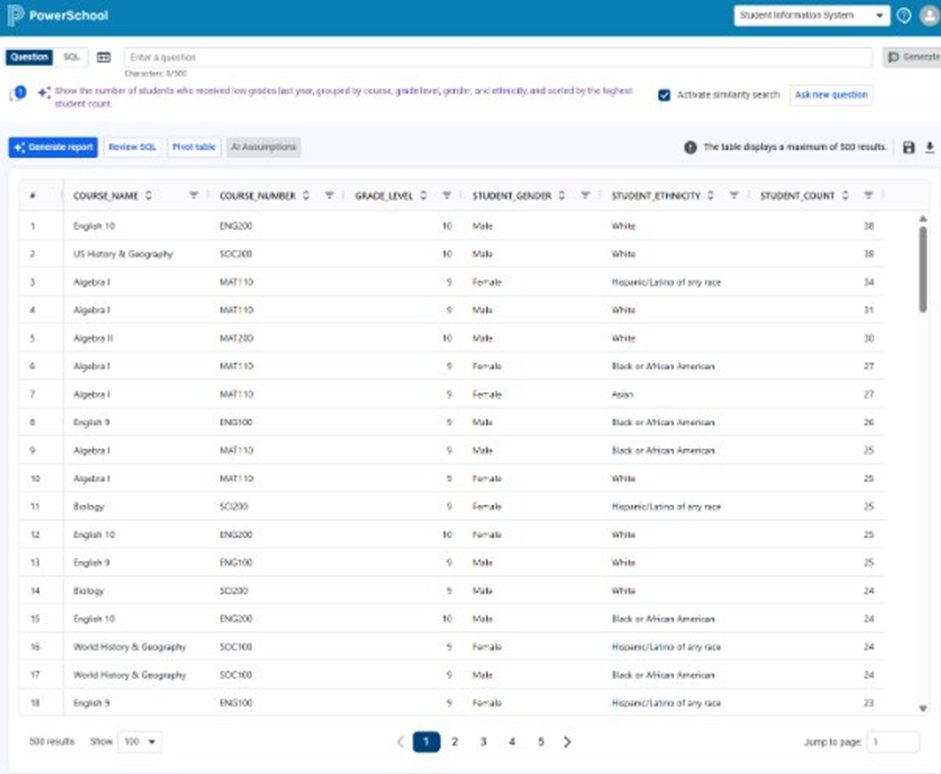
Task: Click the save results disk icon
Action: [x=908, y=147]
